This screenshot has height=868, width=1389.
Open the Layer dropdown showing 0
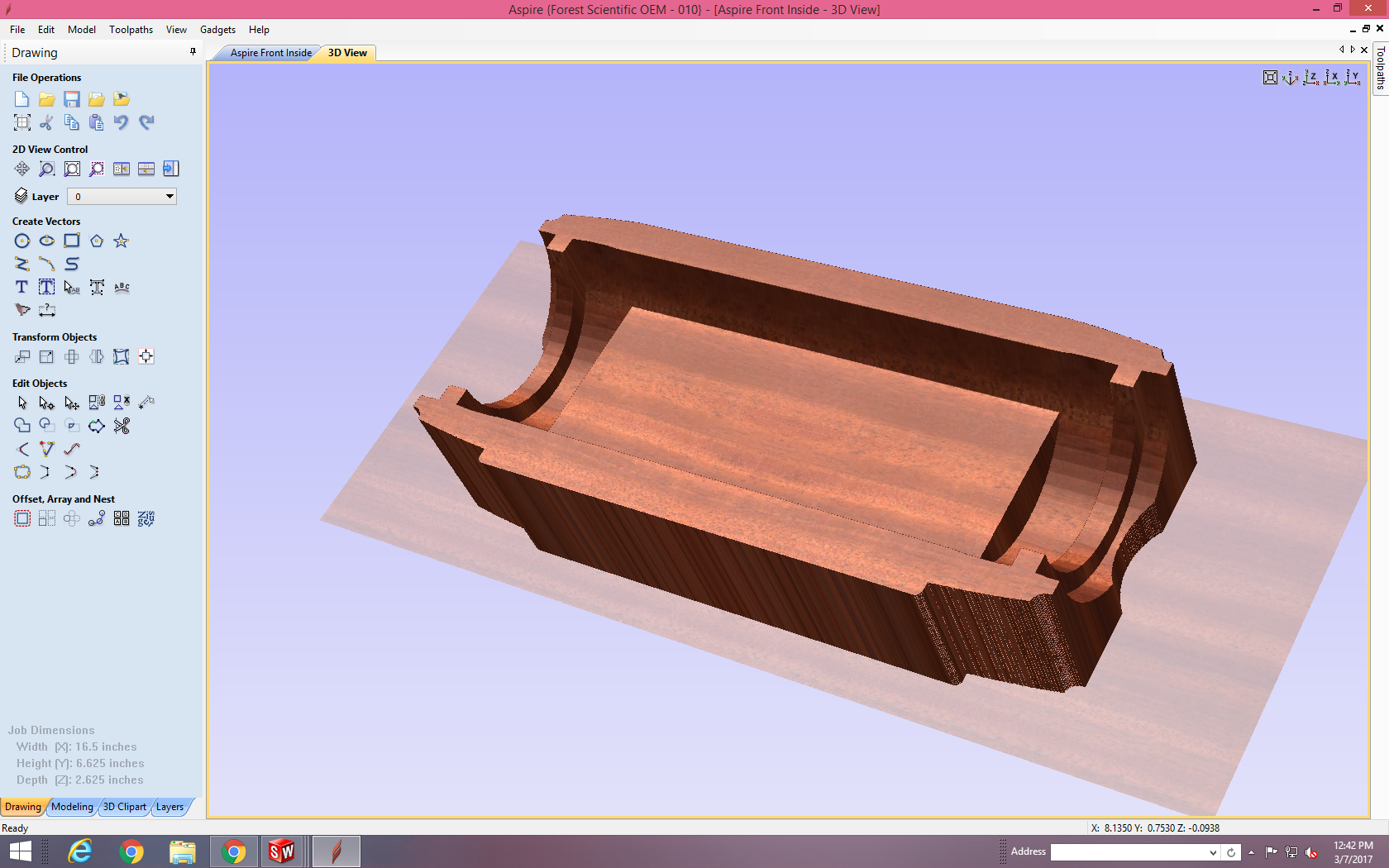pyautogui.click(x=169, y=196)
